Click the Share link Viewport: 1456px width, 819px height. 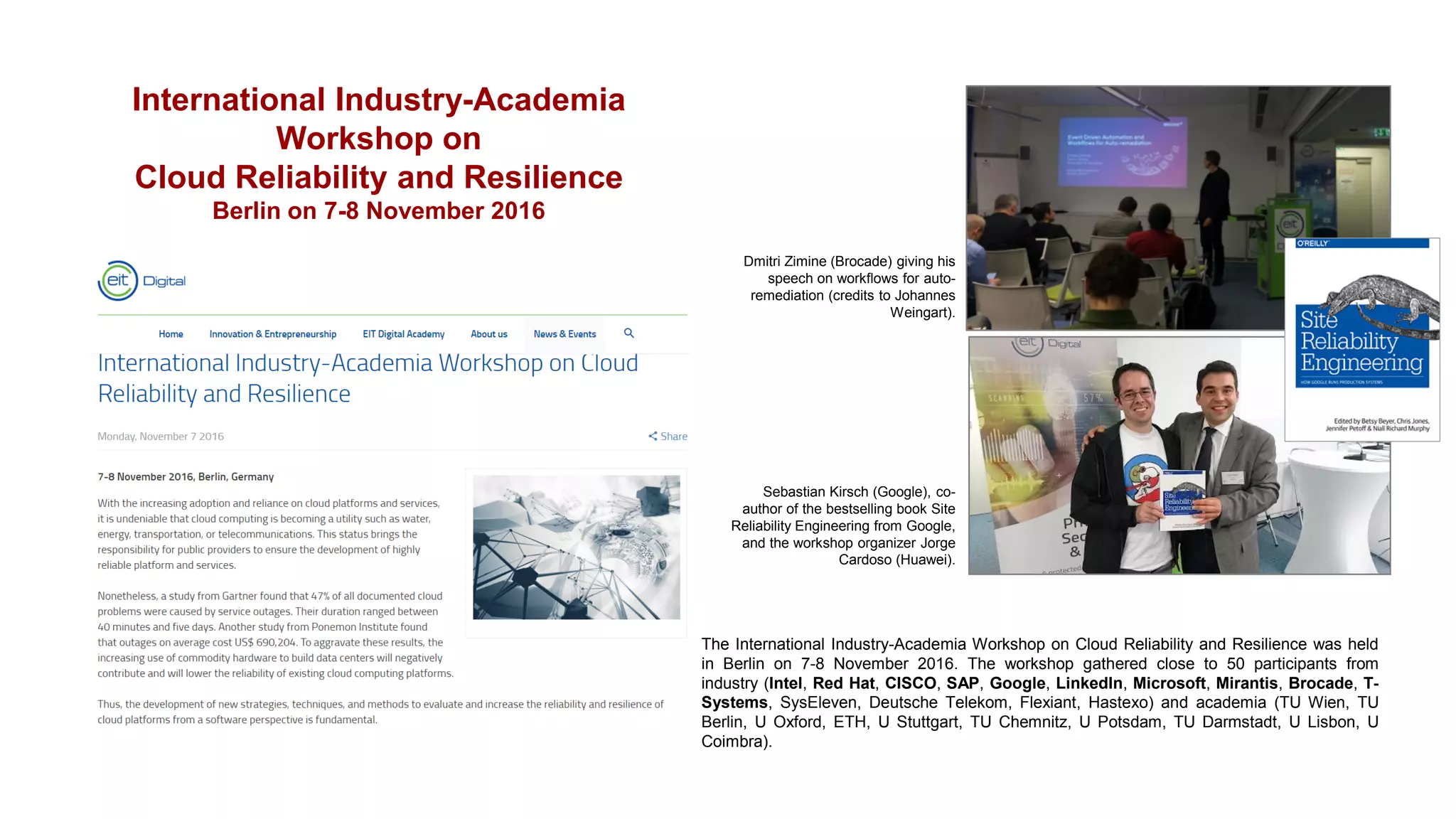[x=674, y=437]
